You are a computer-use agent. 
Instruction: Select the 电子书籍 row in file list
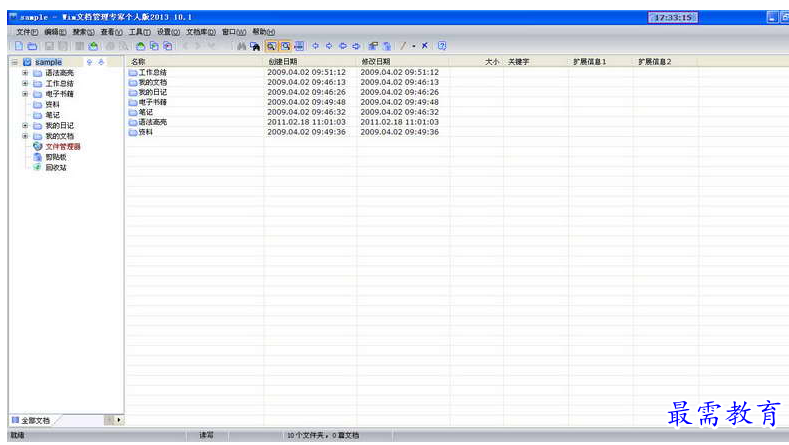coord(152,102)
